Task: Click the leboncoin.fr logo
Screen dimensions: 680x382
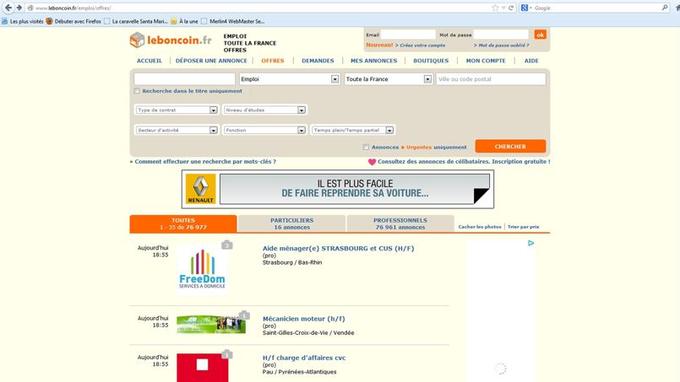Action: (x=171, y=40)
